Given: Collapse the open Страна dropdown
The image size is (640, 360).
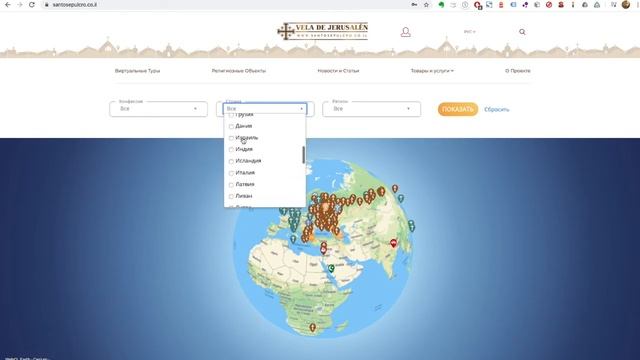Looking at the screenshot, I should pos(264,109).
